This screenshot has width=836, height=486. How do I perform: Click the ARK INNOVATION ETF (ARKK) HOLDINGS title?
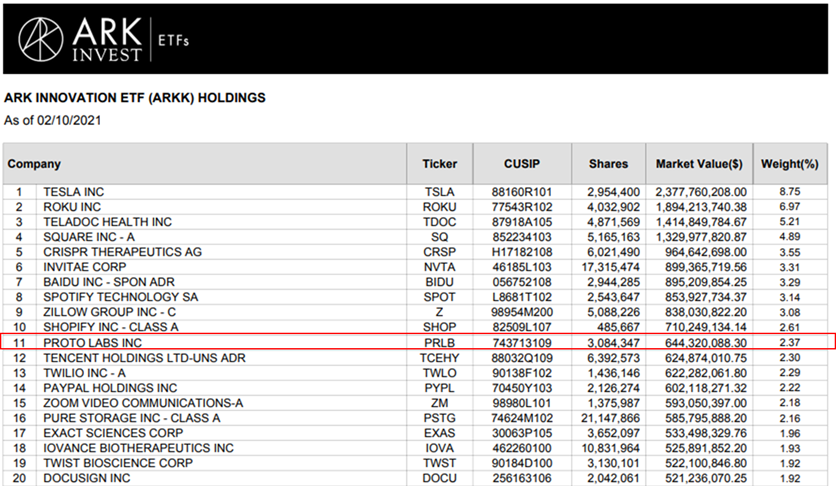coord(134,98)
